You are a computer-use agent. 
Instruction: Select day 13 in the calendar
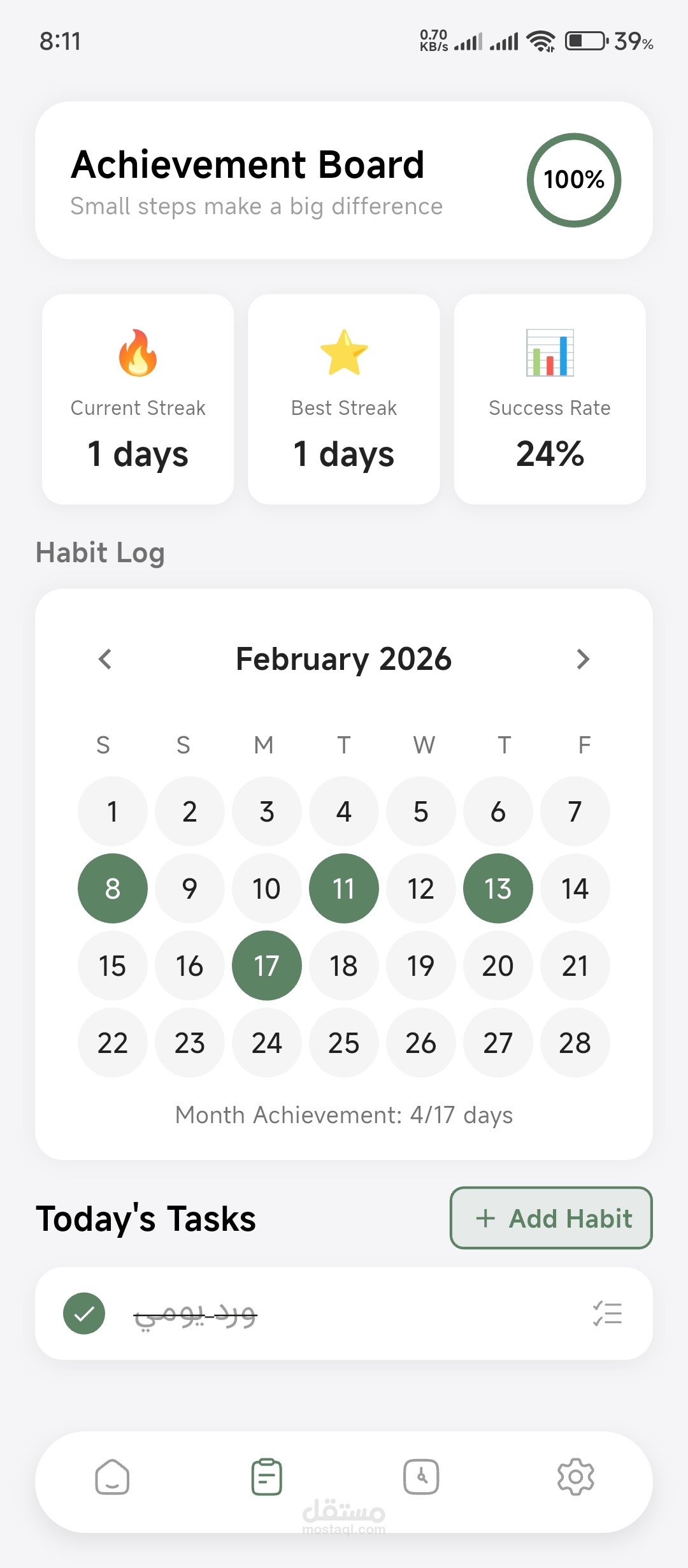coord(498,889)
